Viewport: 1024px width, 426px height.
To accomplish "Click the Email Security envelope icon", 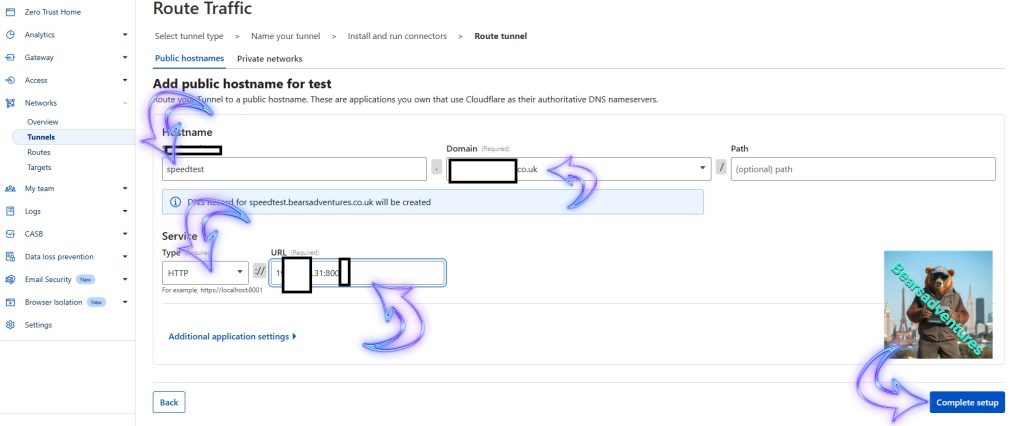I will click(x=10, y=279).
